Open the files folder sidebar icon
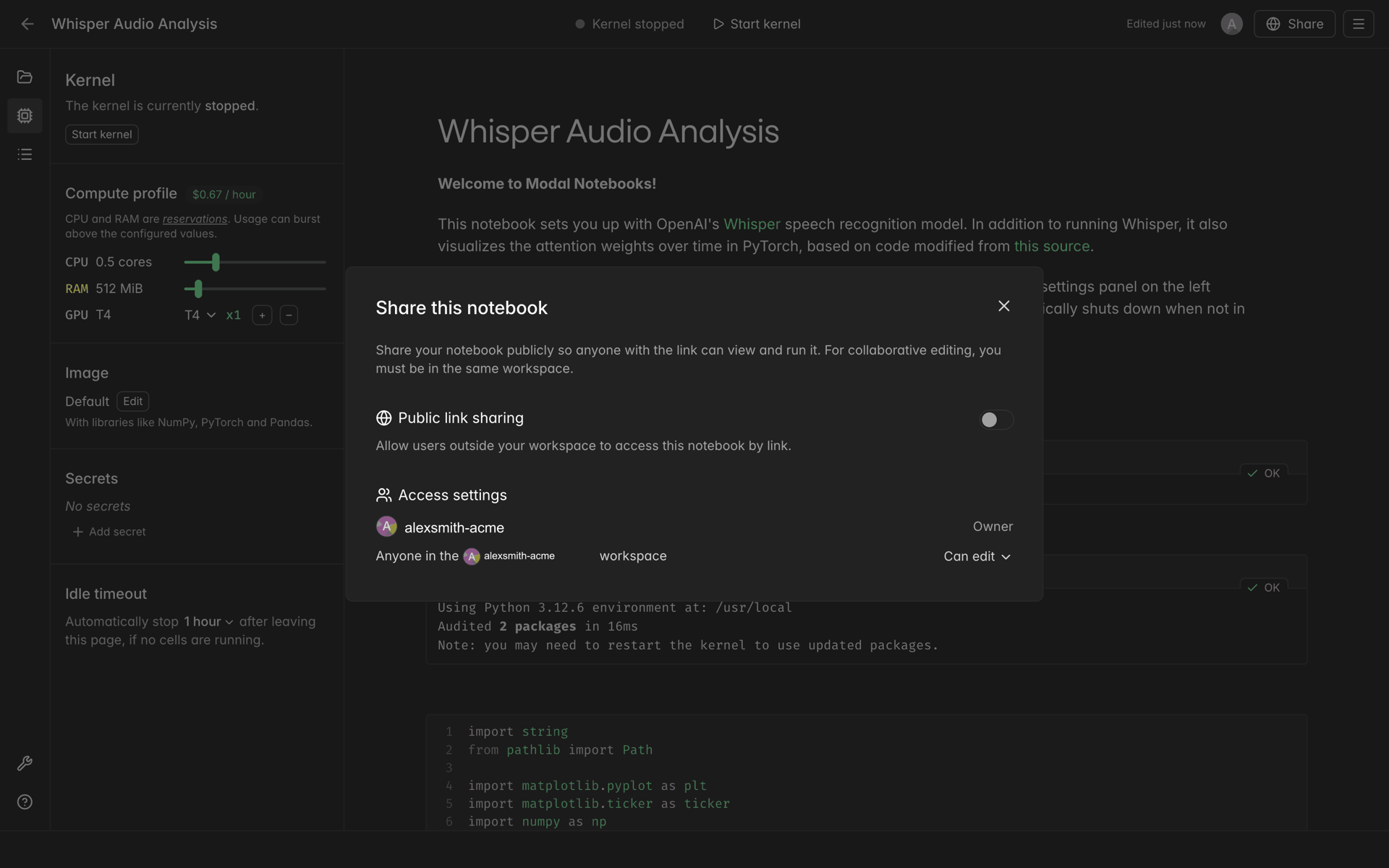This screenshot has width=1389, height=868. tap(25, 77)
